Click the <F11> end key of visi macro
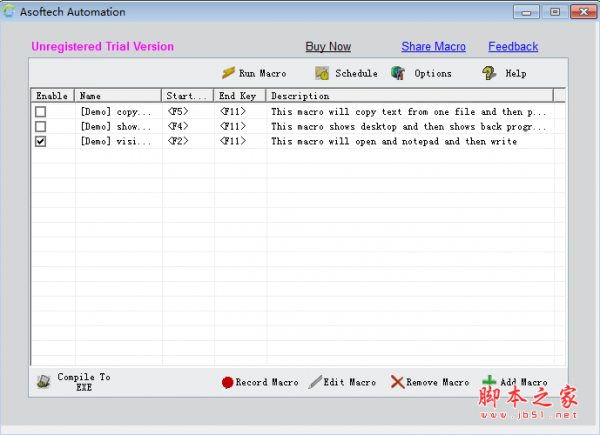Screen dimensions: 600x435 click(x=233, y=142)
